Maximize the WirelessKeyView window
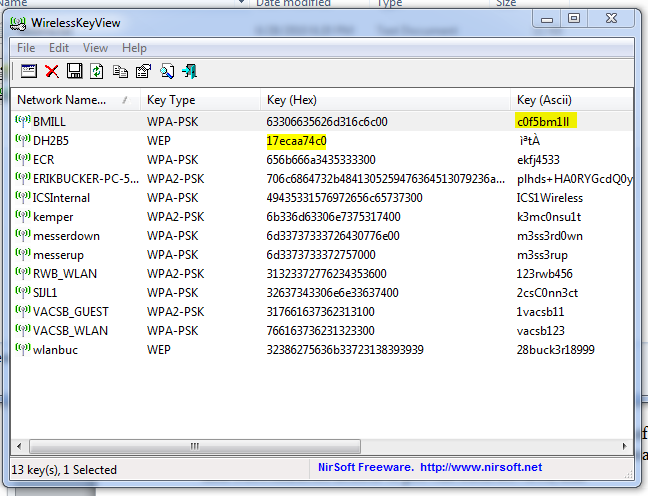This screenshot has height=496, width=648. coord(574,19)
